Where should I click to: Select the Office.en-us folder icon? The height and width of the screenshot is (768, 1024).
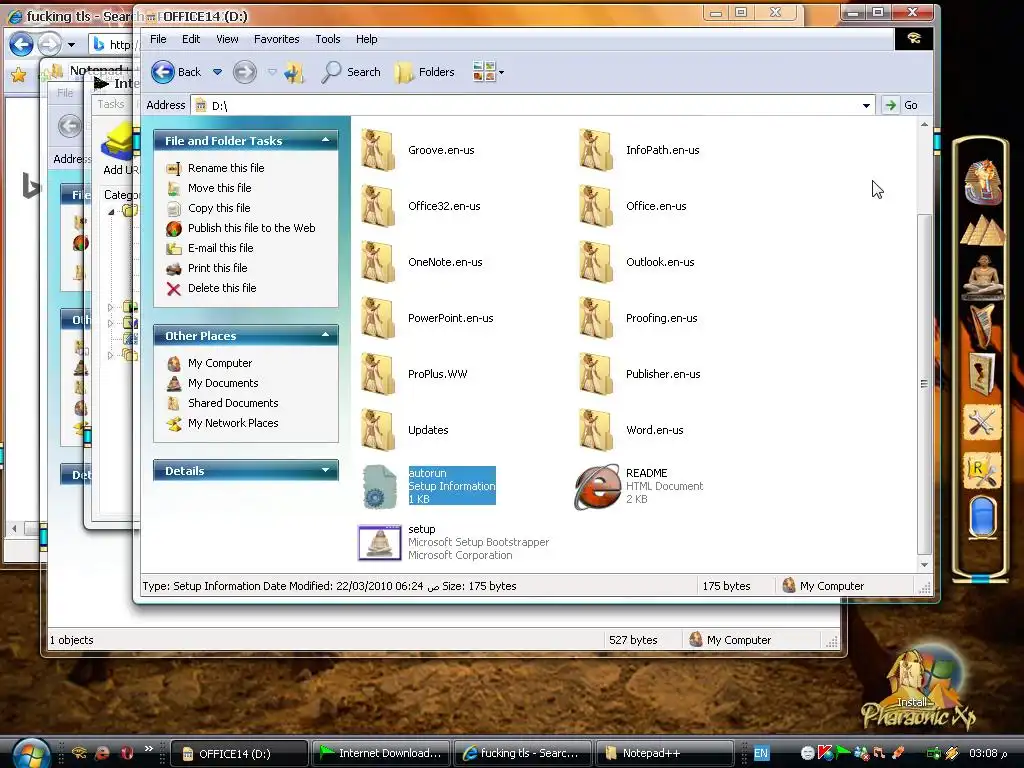click(596, 206)
